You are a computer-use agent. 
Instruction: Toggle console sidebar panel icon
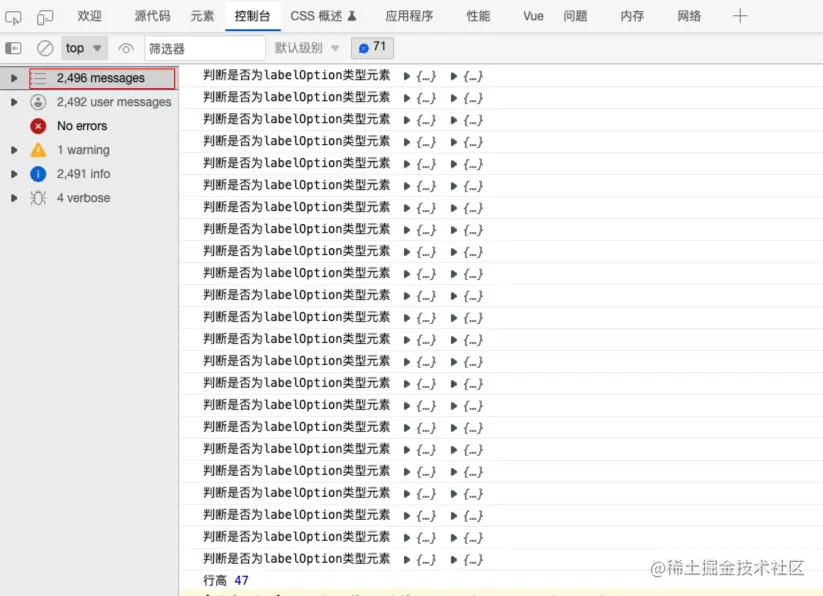(x=13, y=49)
